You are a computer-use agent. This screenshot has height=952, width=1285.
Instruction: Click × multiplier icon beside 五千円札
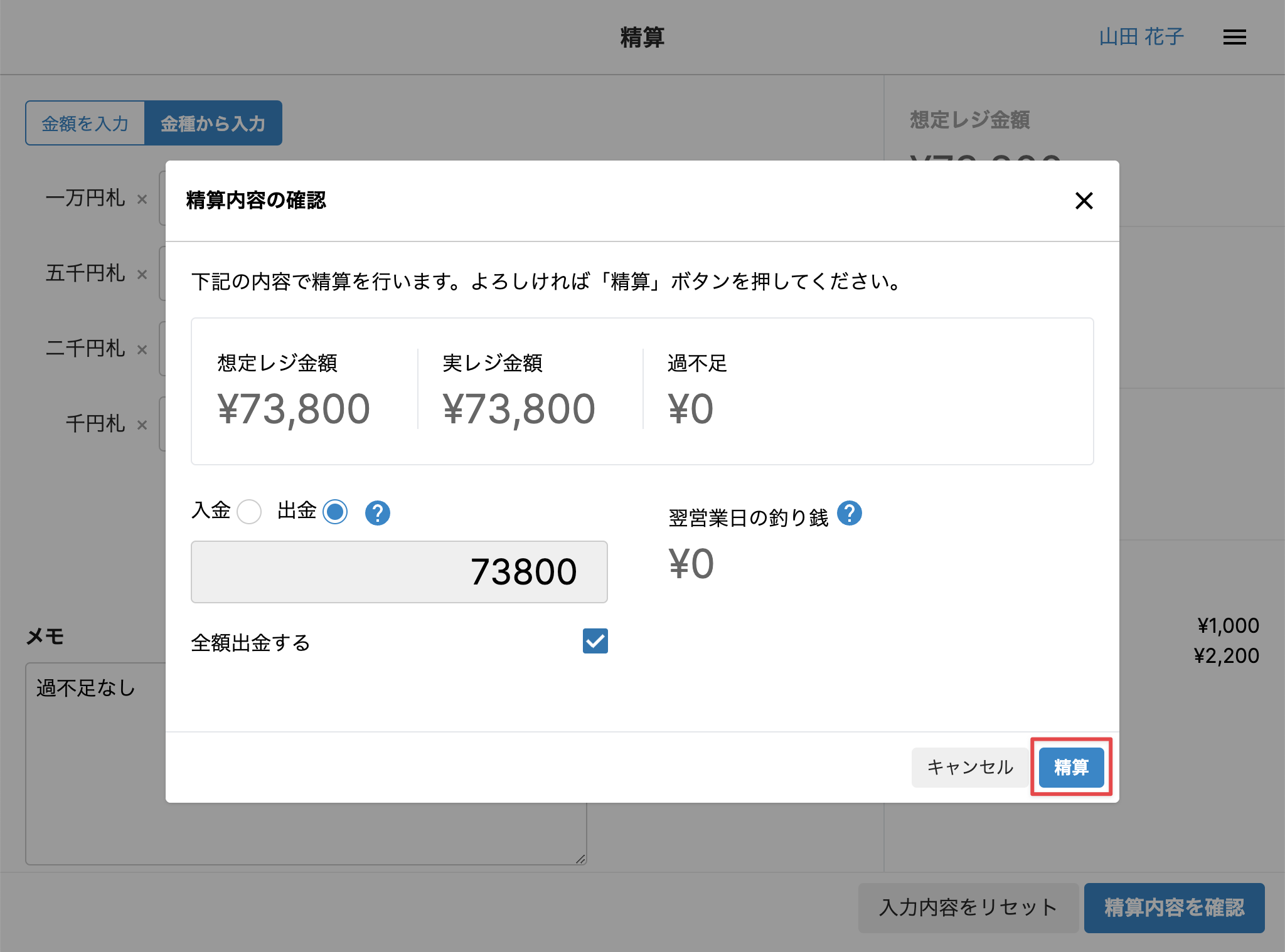coord(142,275)
